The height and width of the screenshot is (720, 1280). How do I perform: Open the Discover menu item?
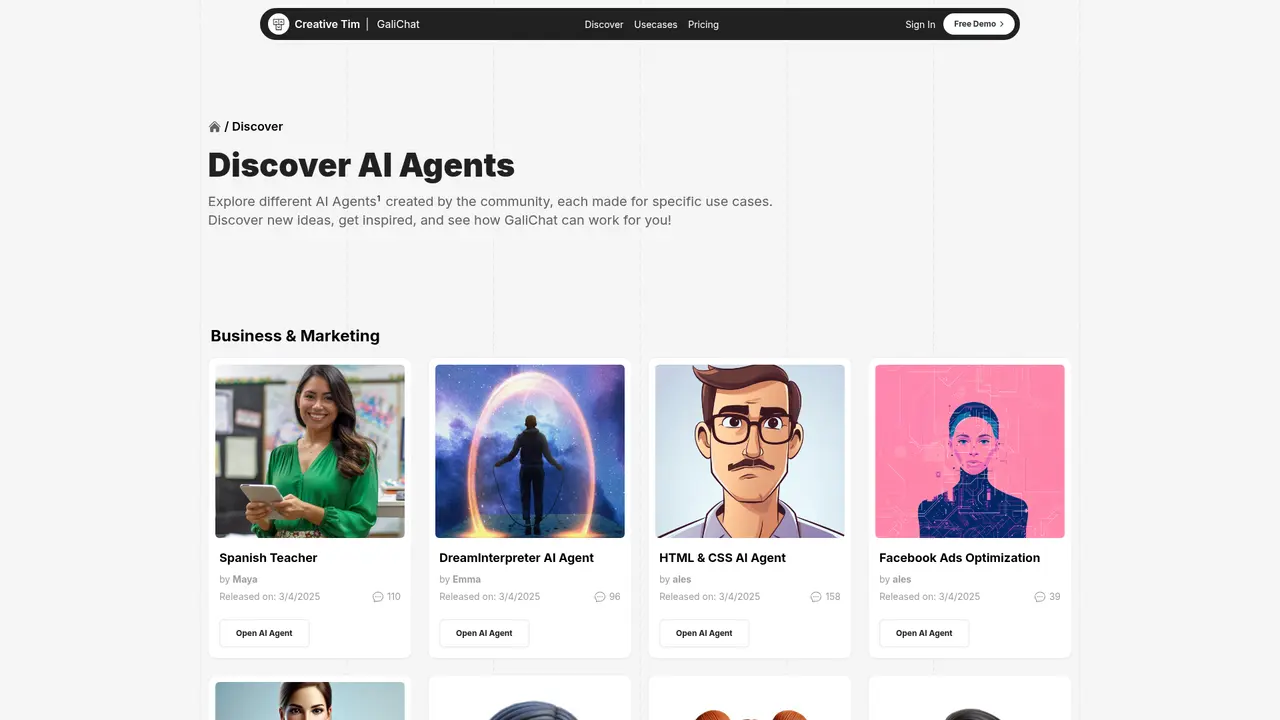[604, 24]
